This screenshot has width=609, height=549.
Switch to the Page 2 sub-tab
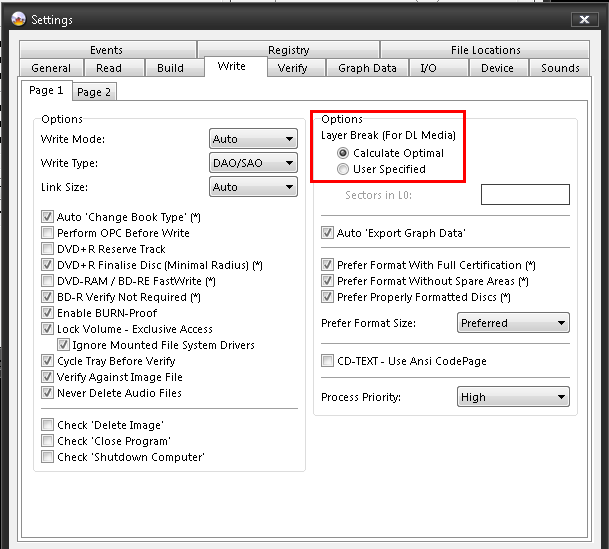point(94,92)
